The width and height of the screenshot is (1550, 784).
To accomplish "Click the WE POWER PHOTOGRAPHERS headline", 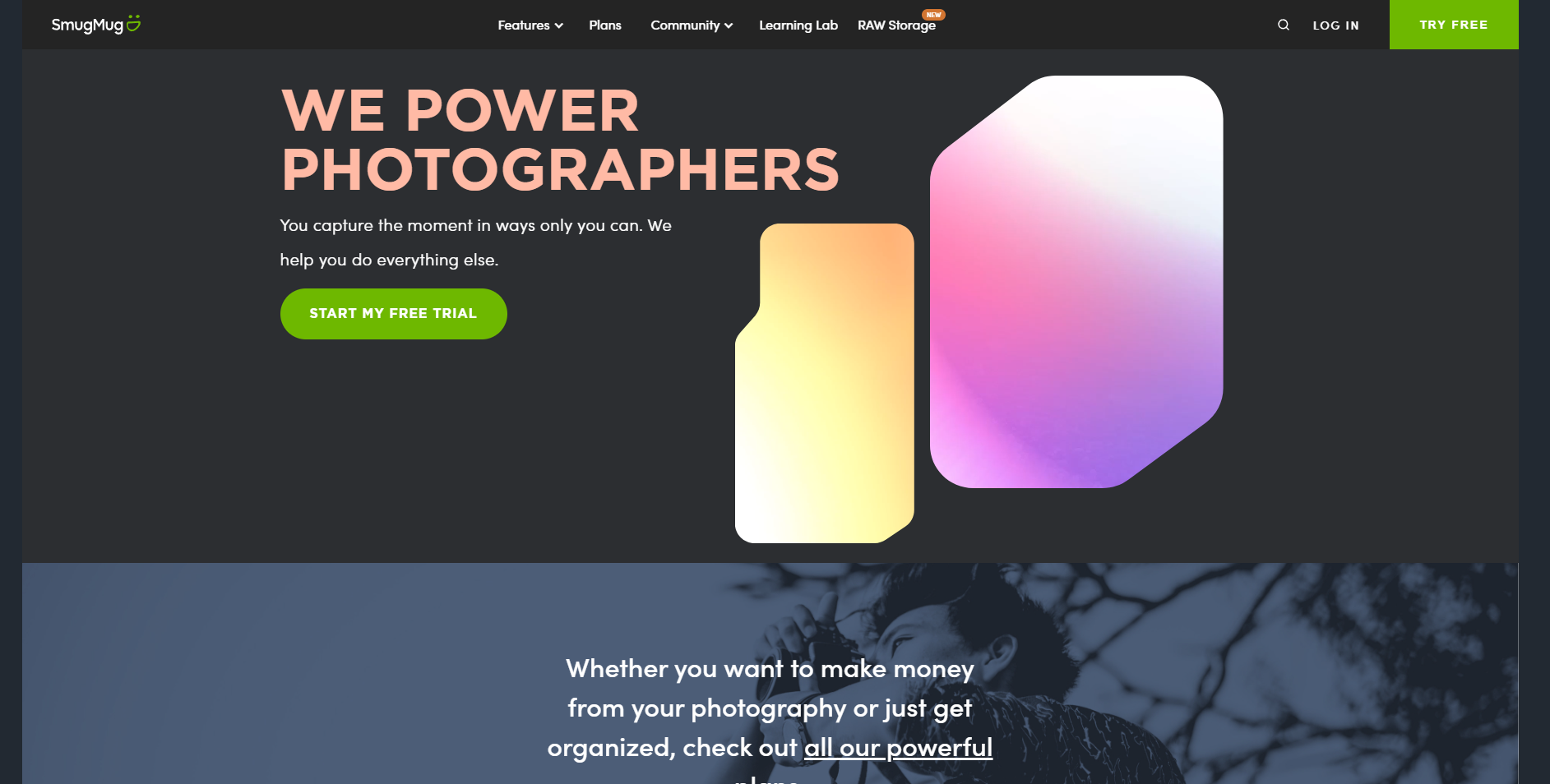I will [560, 141].
